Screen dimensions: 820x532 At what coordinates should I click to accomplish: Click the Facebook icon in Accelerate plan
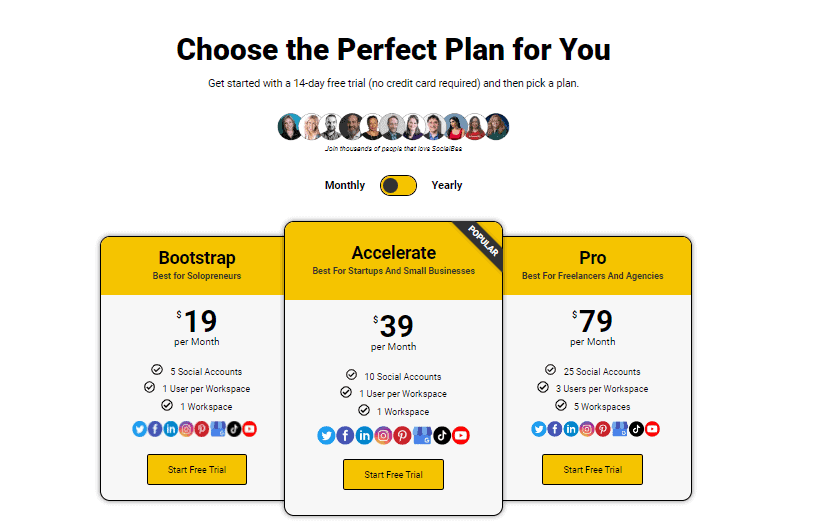[x=345, y=435]
